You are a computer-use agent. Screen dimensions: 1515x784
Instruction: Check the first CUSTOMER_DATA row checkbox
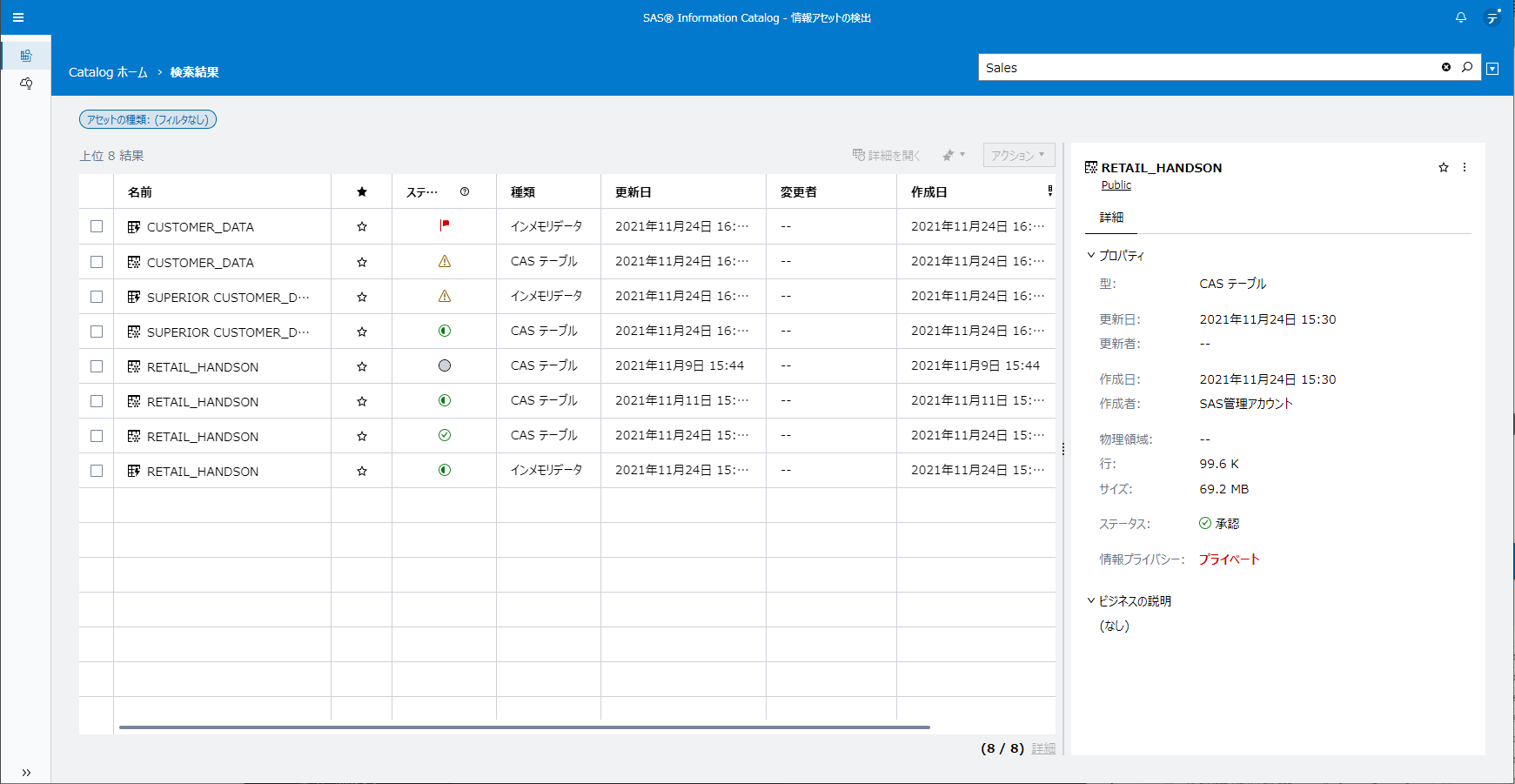tap(97, 226)
